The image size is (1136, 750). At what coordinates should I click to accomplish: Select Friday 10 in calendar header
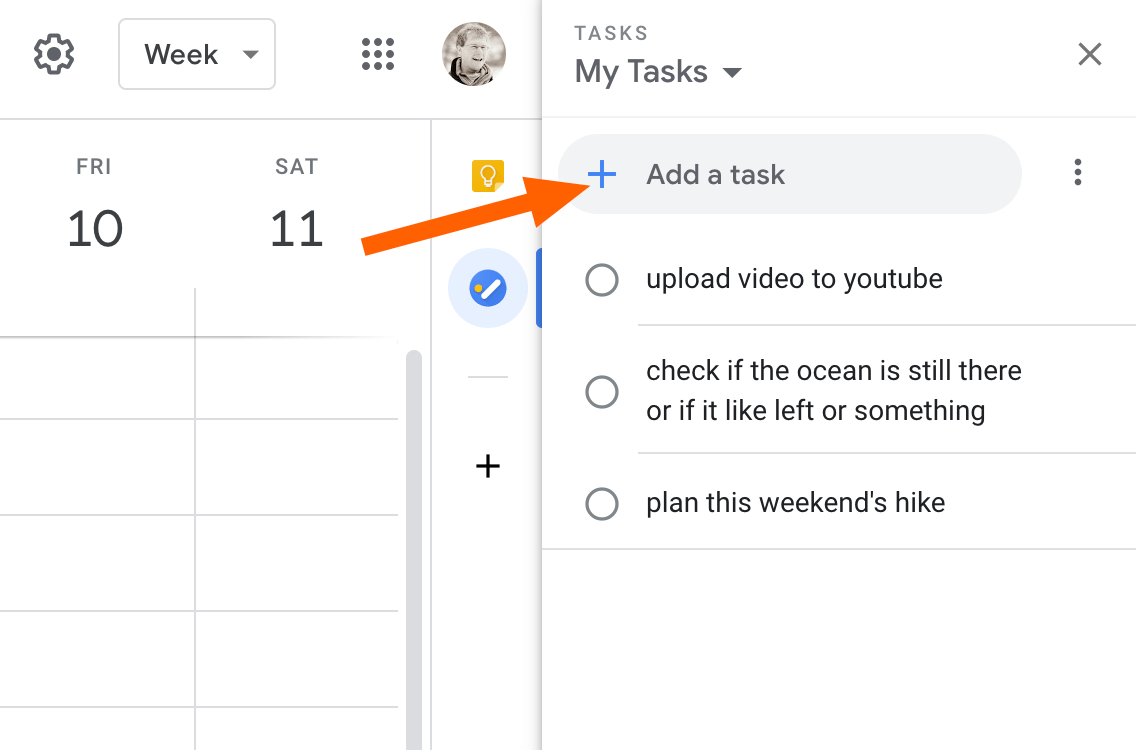(x=94, y=228)
